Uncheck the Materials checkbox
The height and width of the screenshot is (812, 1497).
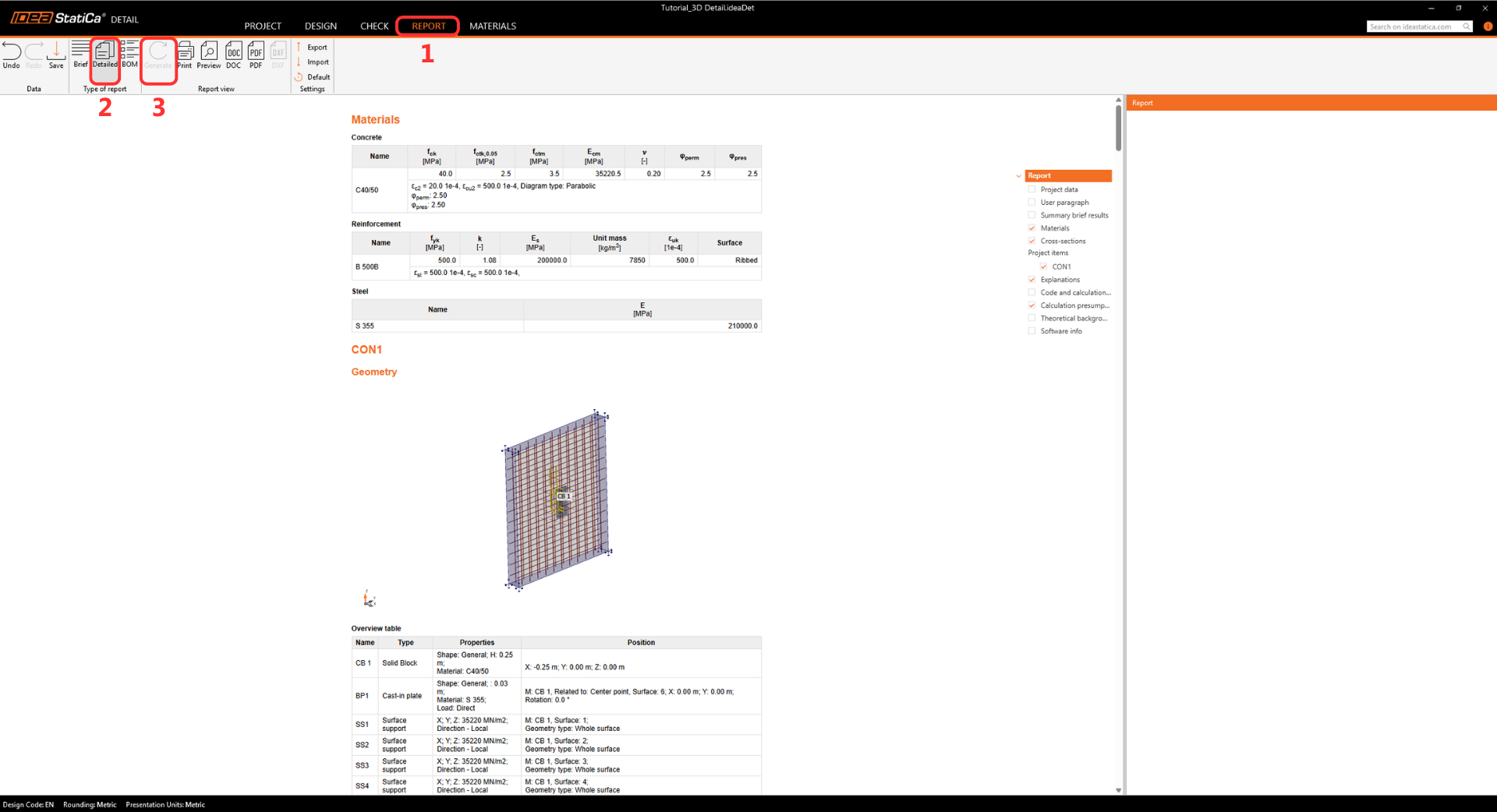(x=1032, y=228)
